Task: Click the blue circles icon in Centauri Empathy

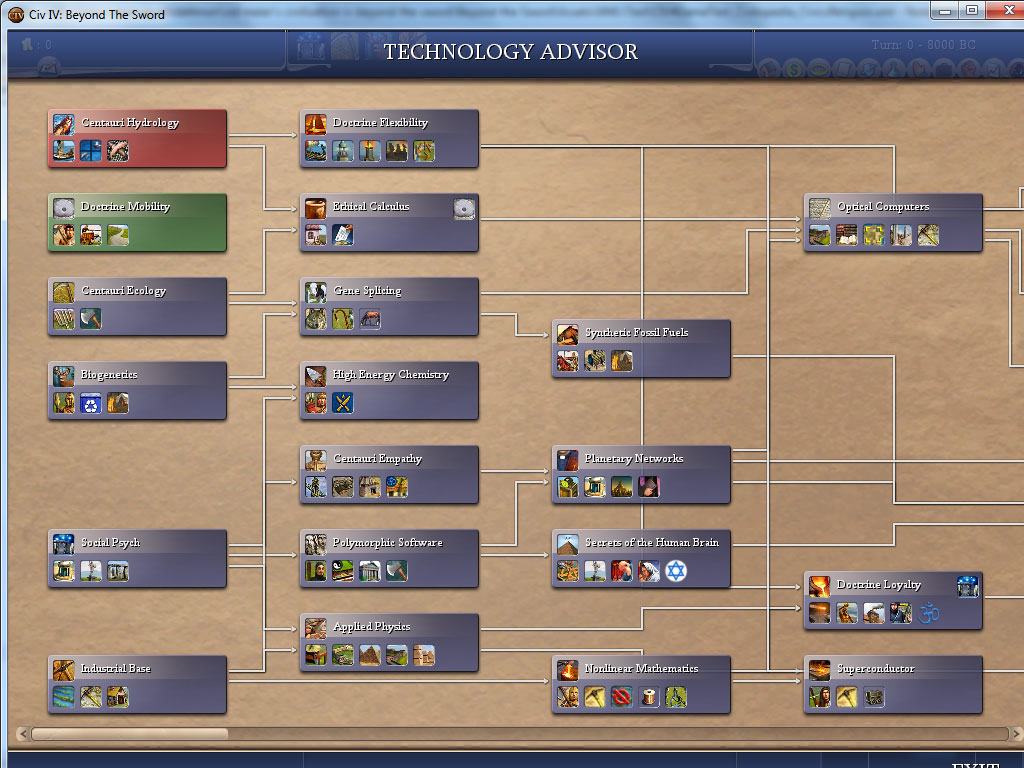Action: coord(396,487)
